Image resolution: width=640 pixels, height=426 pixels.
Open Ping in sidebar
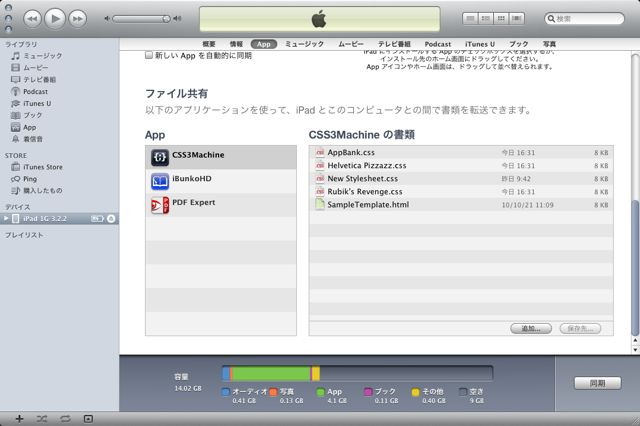pyautogui.click(x=30, y=179)
